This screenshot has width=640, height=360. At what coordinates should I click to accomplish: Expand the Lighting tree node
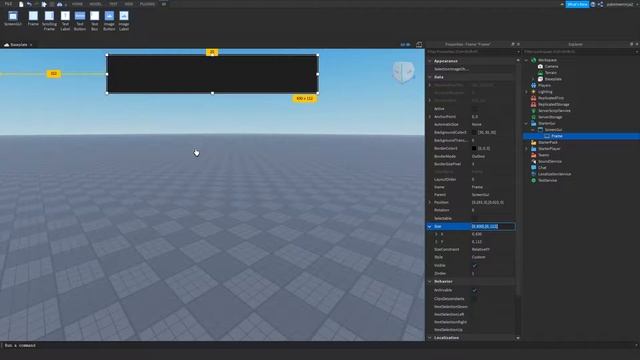coord(527,92)
